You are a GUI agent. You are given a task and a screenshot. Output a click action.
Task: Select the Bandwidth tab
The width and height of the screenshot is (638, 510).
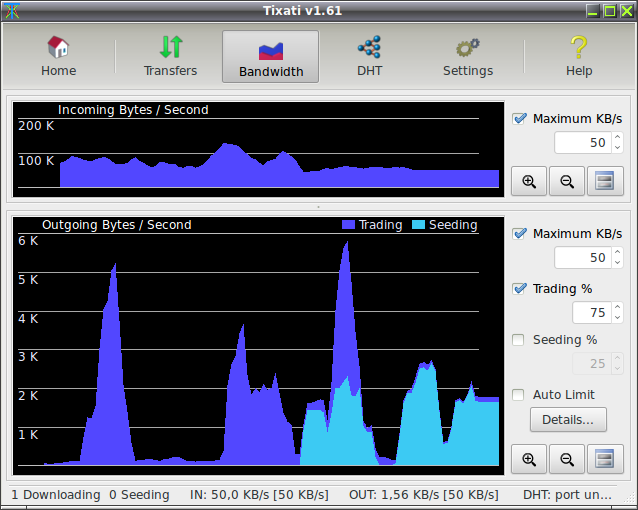[271, 57]
